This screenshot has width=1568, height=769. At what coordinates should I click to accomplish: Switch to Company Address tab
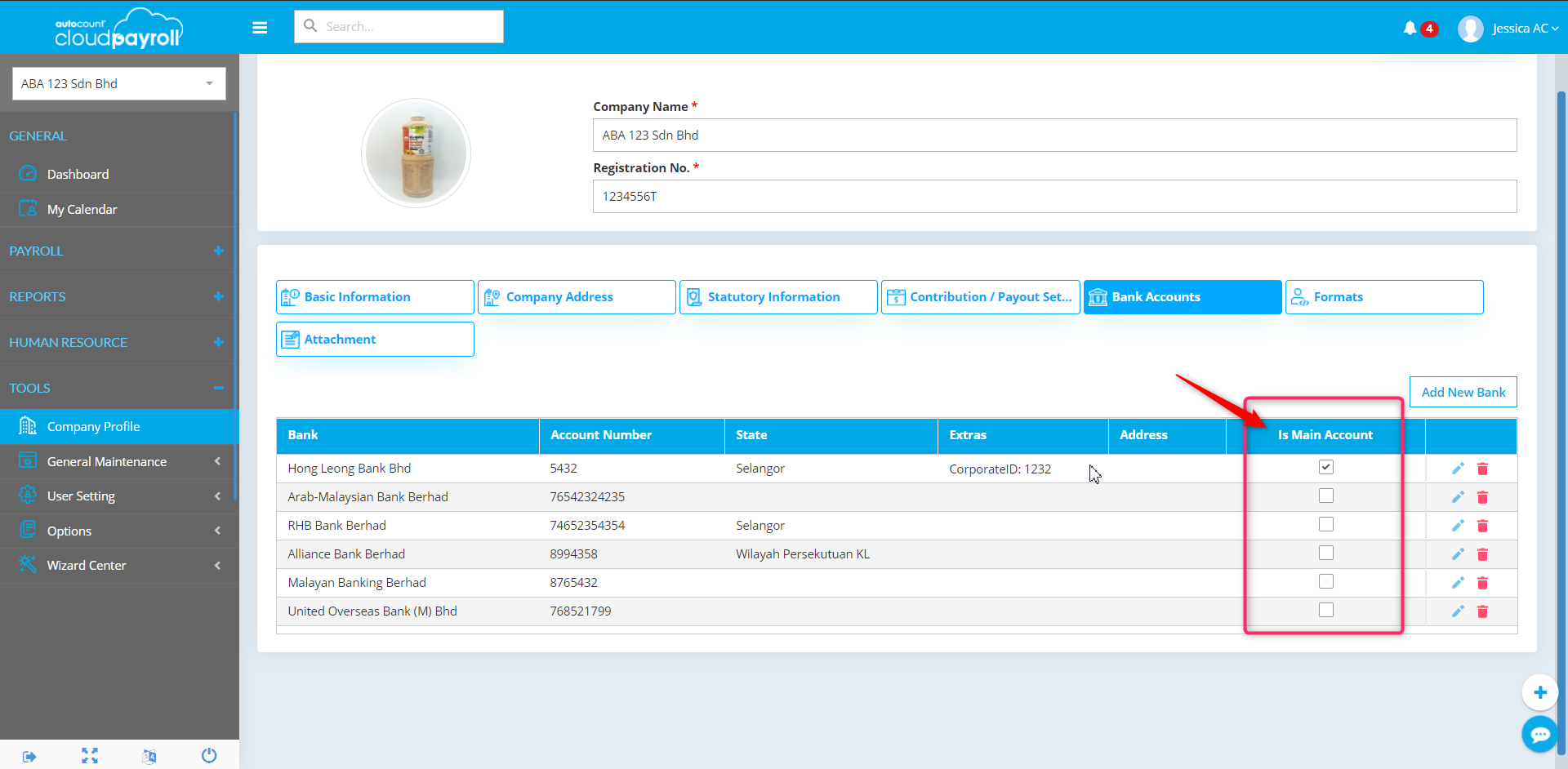point(577,297)
